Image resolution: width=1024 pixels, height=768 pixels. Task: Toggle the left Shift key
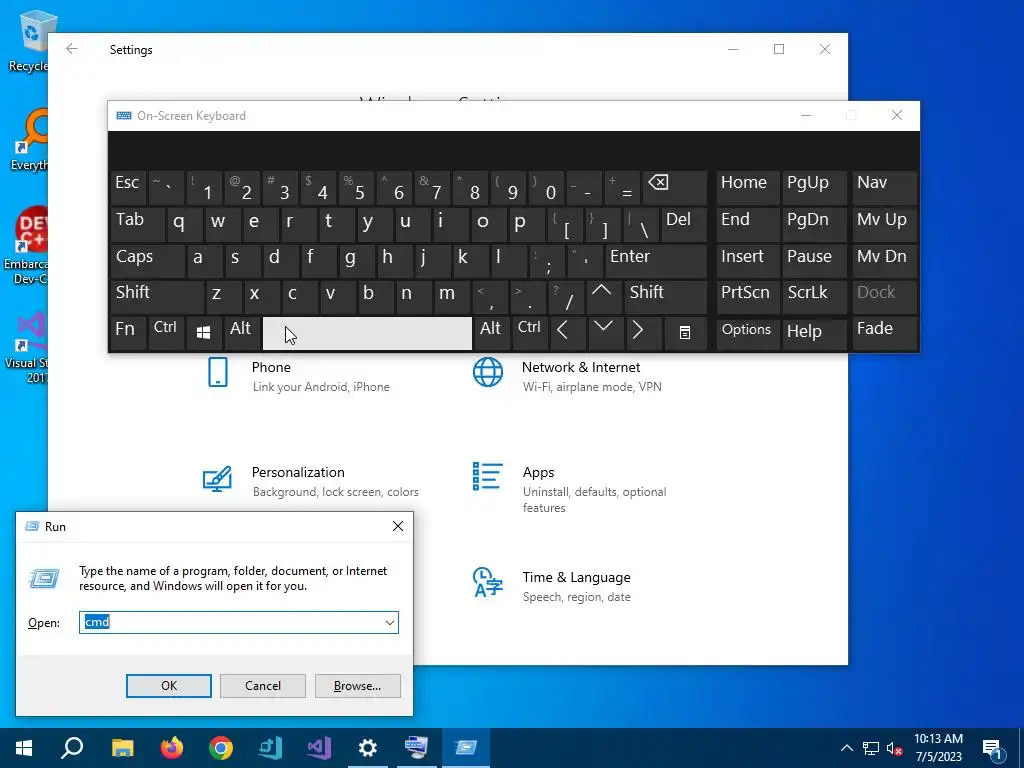(x=157, y=297)
